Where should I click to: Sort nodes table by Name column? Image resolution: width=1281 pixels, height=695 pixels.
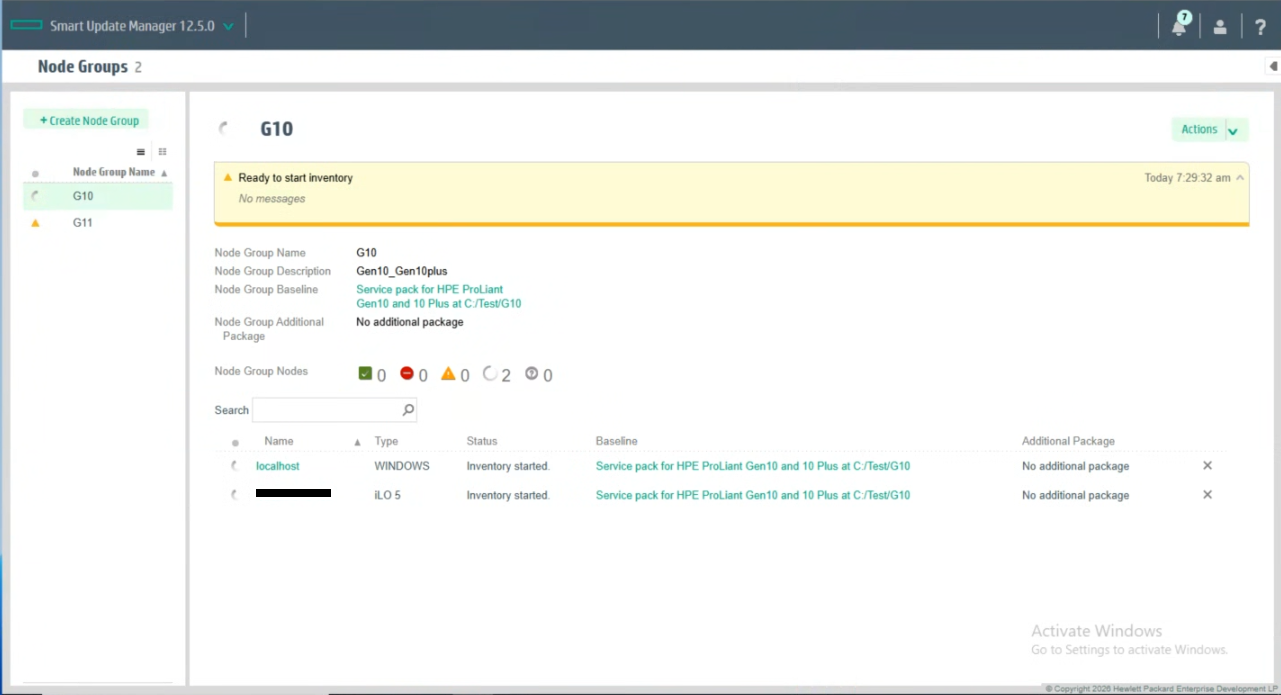pos(279,441)
